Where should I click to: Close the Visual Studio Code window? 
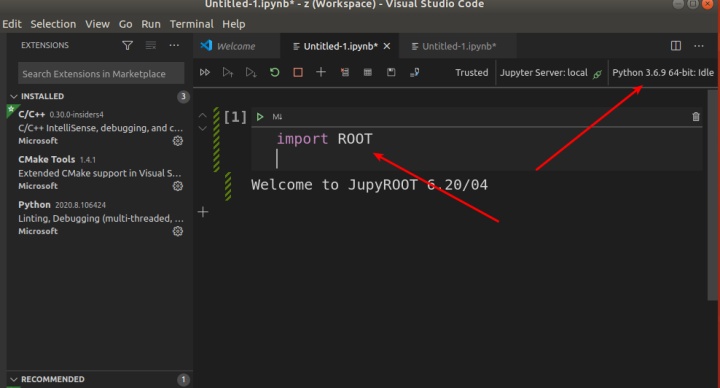[x=708, y=4]
